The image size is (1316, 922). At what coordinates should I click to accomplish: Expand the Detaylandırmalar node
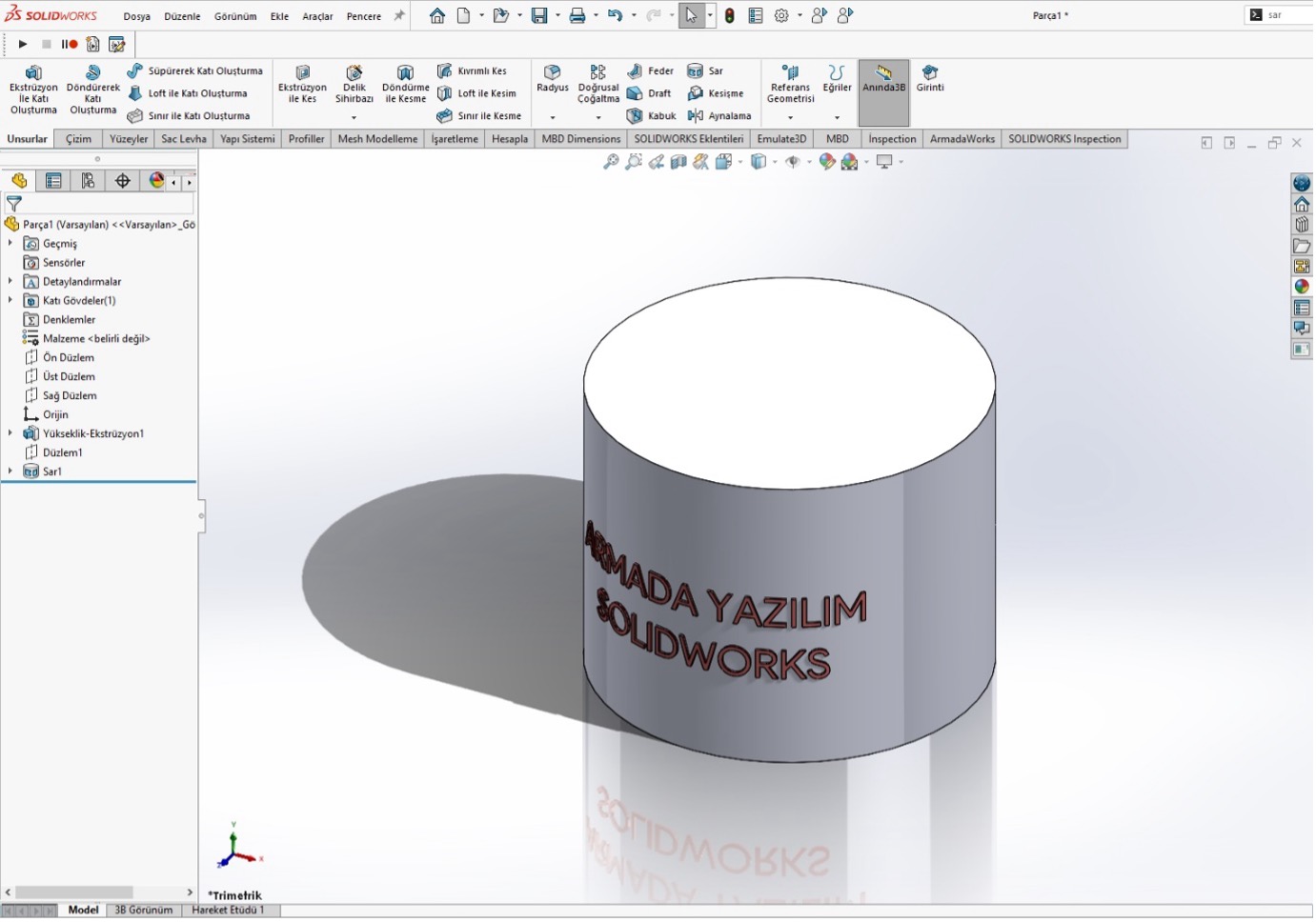10,282
